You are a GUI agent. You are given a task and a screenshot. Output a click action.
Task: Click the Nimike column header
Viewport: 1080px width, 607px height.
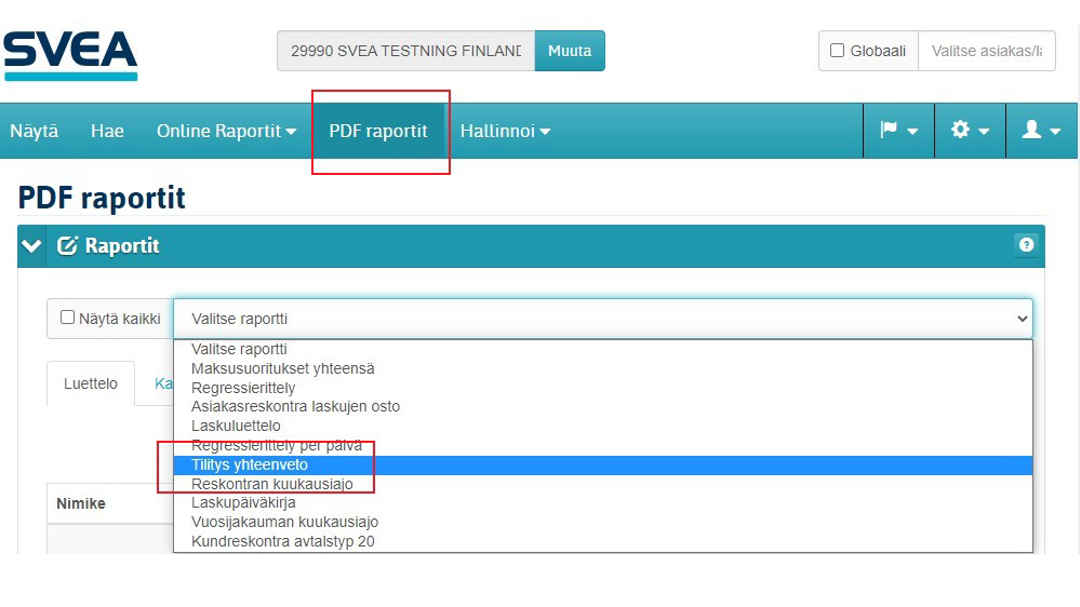click(x=81, y=504)
